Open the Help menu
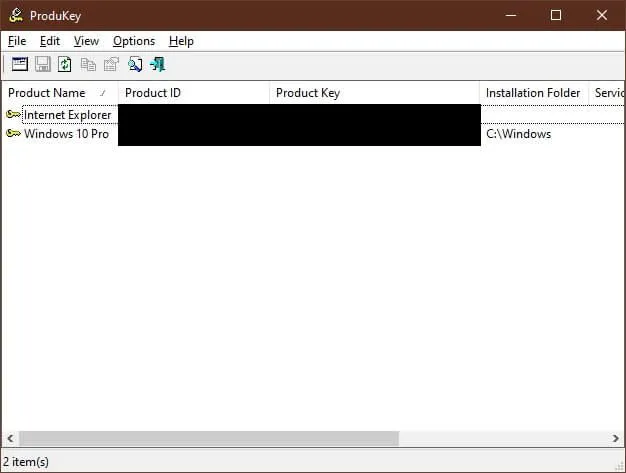Viewport: 626px width, 473px height. coord(181,41)
